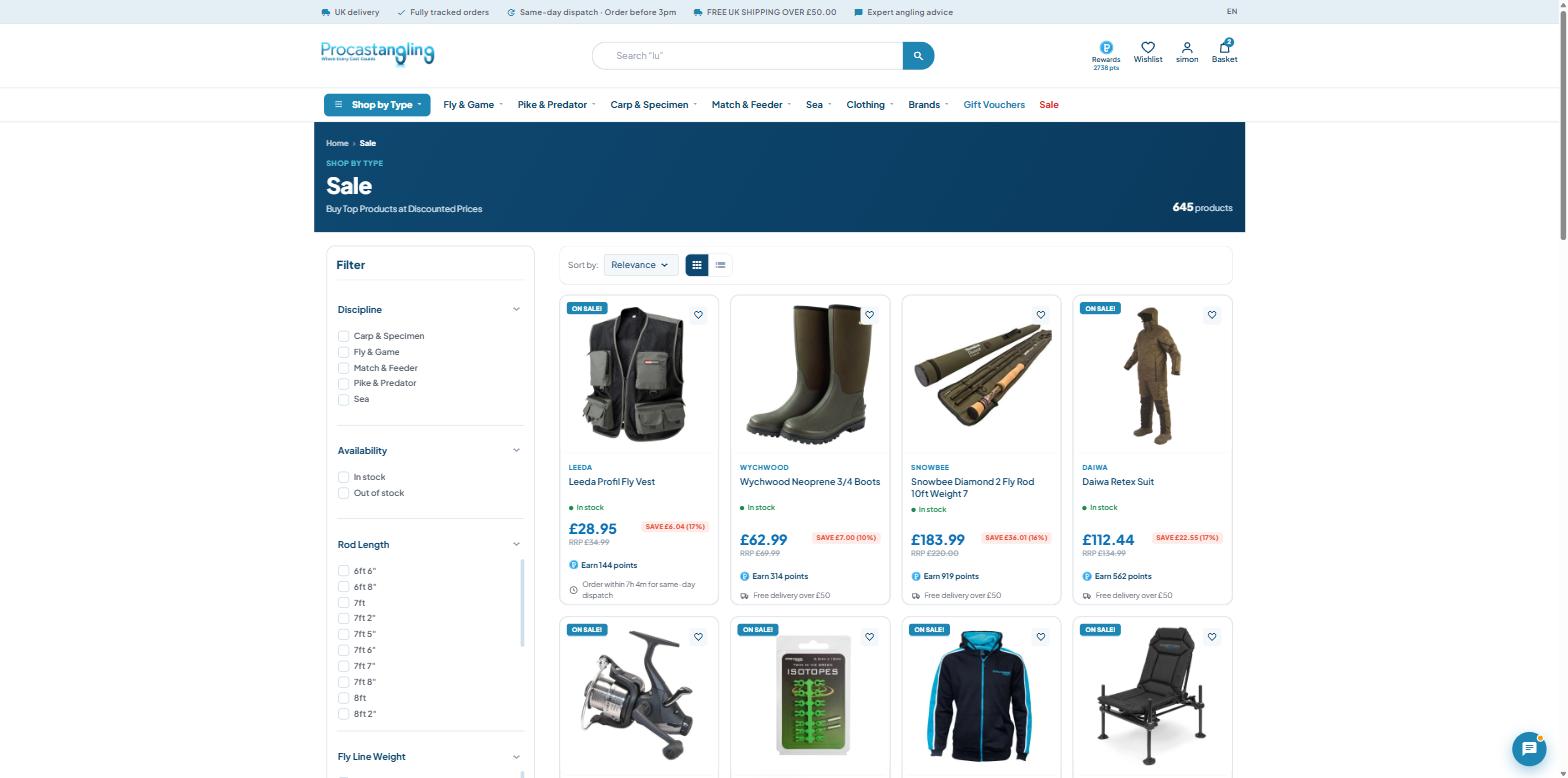Open the Sea navigation menu
The image size is (1568, 778).
[x=818, y=105]
